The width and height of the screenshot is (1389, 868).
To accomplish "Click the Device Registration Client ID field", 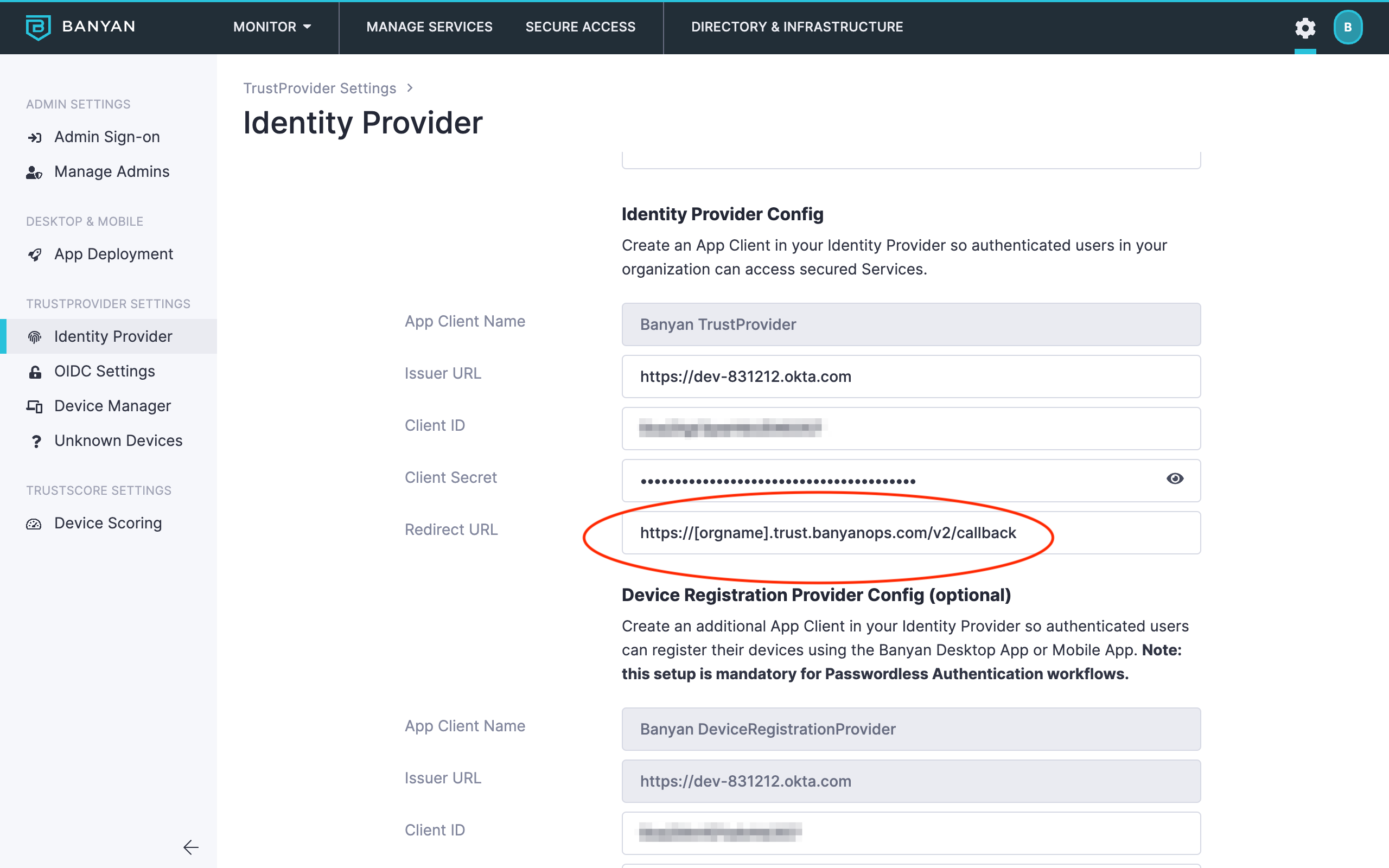I will coord(911,833).
